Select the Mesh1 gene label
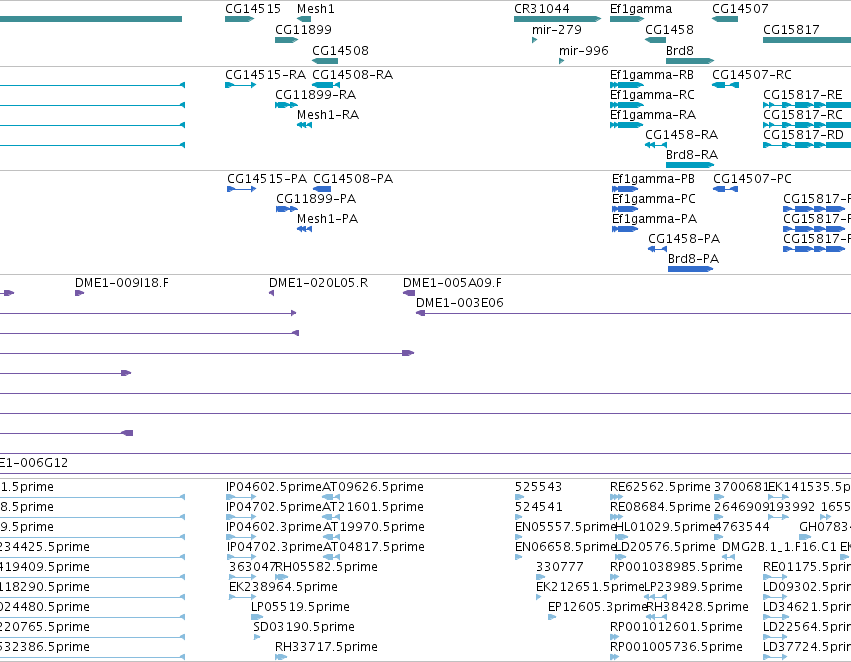This screenshot has height=662, width=851. click(316, 9)
